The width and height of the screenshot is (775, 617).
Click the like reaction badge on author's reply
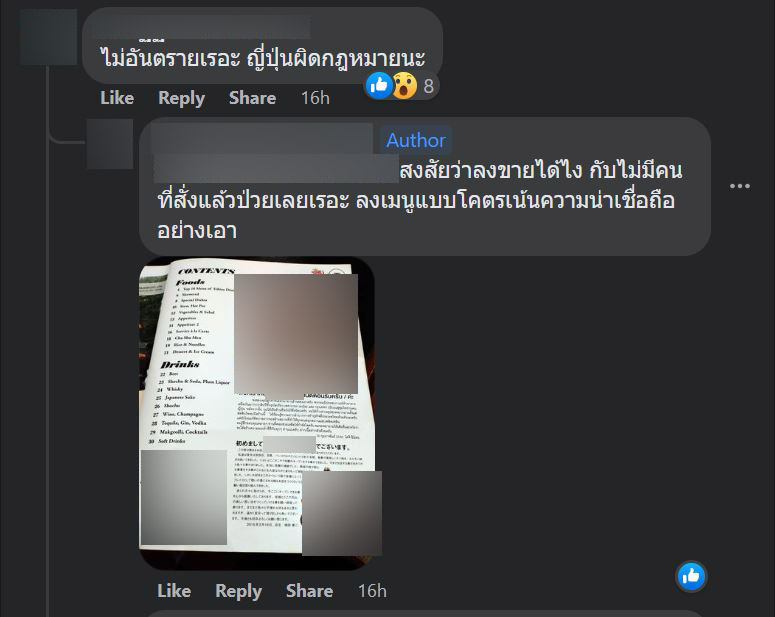coord(691,576)
